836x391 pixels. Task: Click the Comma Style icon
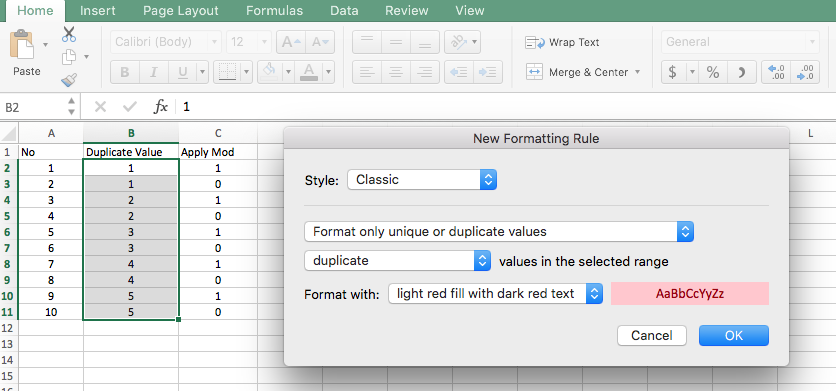click(x=742, y=72)
